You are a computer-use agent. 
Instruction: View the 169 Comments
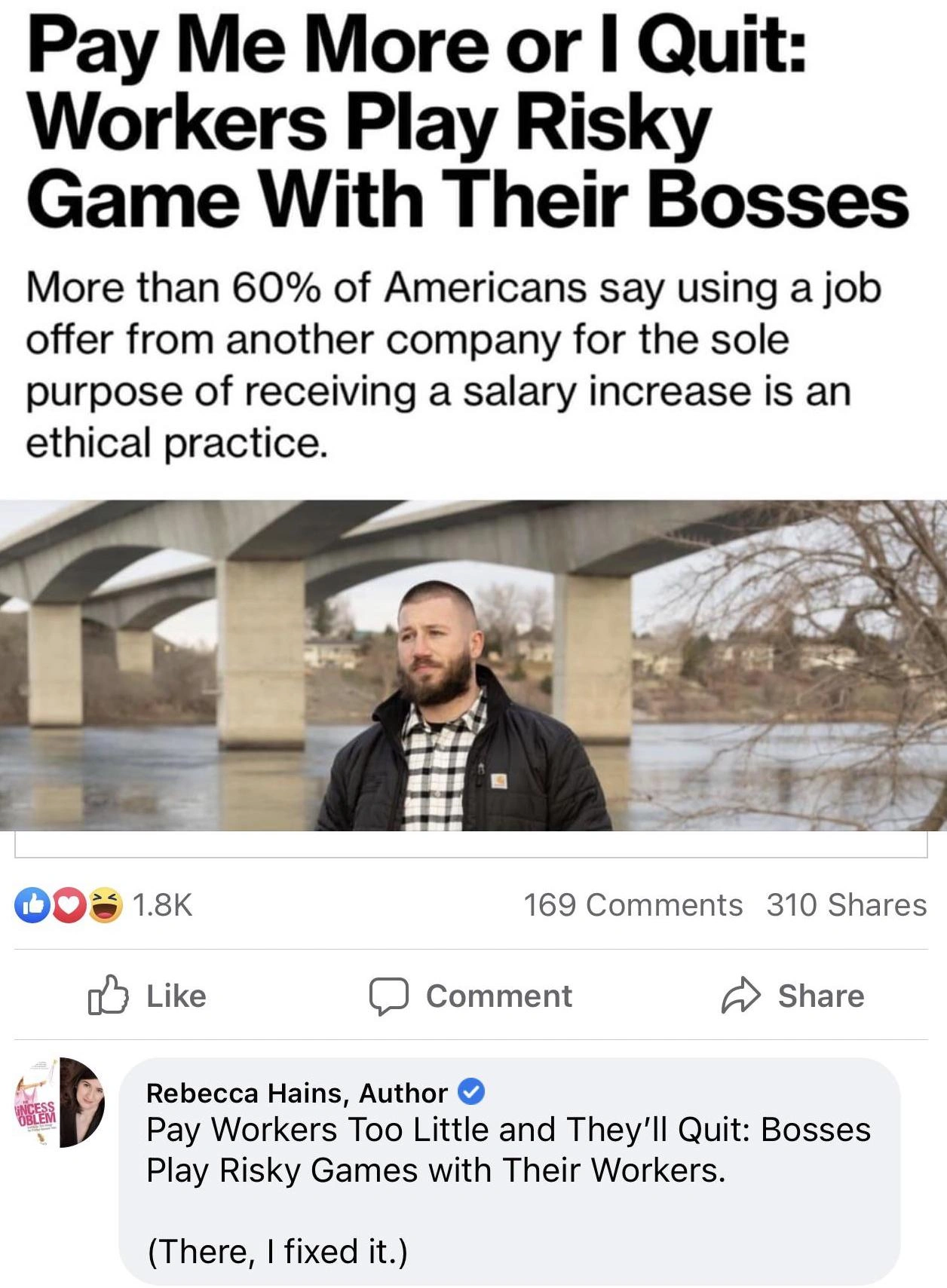click(x=633, y=905)
